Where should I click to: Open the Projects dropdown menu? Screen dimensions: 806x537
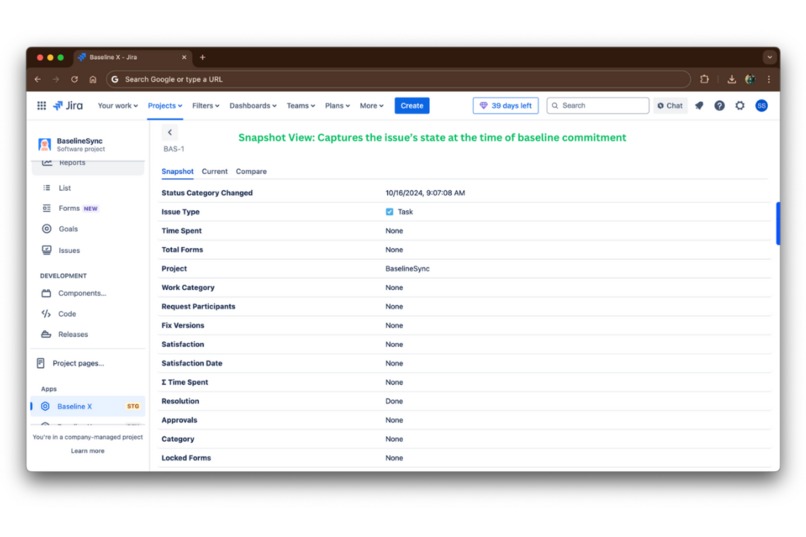[165, 105]
